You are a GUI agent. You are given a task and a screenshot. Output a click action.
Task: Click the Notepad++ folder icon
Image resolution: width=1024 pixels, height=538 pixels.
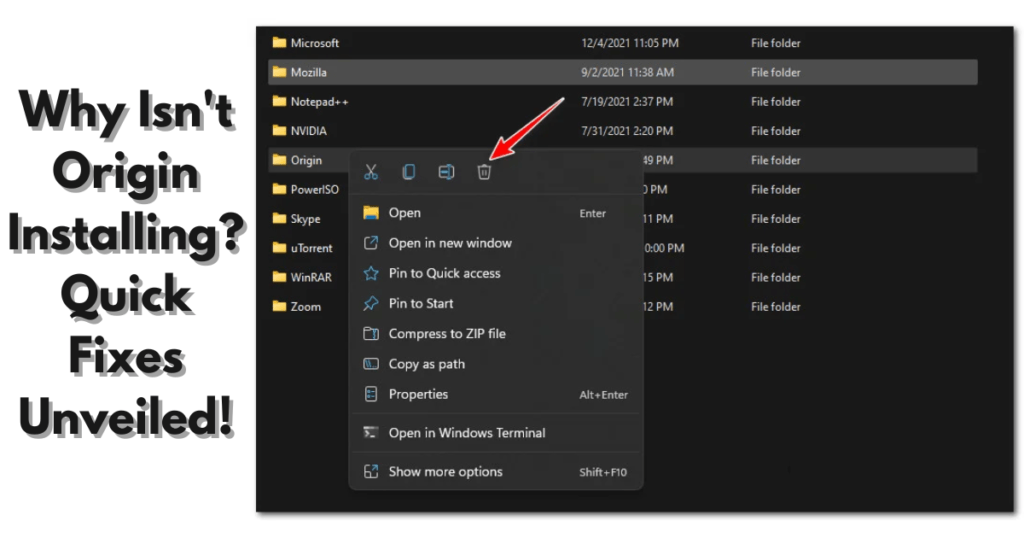[280, 101]
